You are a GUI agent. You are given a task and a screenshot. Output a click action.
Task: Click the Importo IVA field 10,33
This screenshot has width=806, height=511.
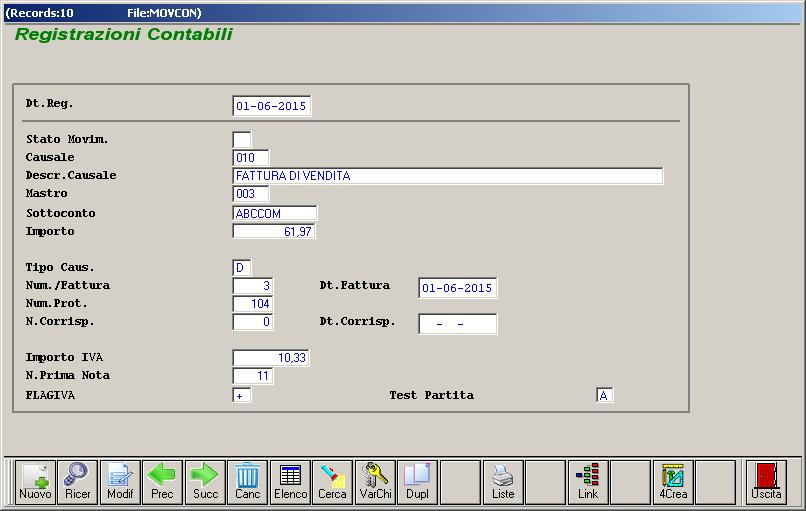[271, 358]
